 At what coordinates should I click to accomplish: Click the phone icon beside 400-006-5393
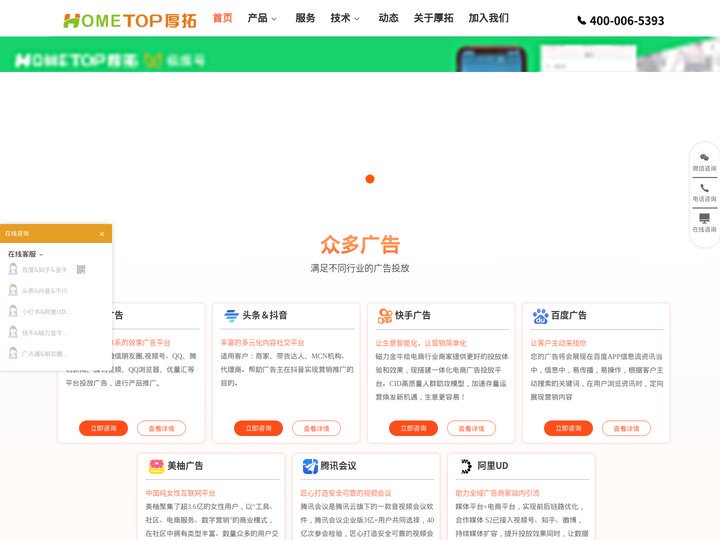(581, 20)
